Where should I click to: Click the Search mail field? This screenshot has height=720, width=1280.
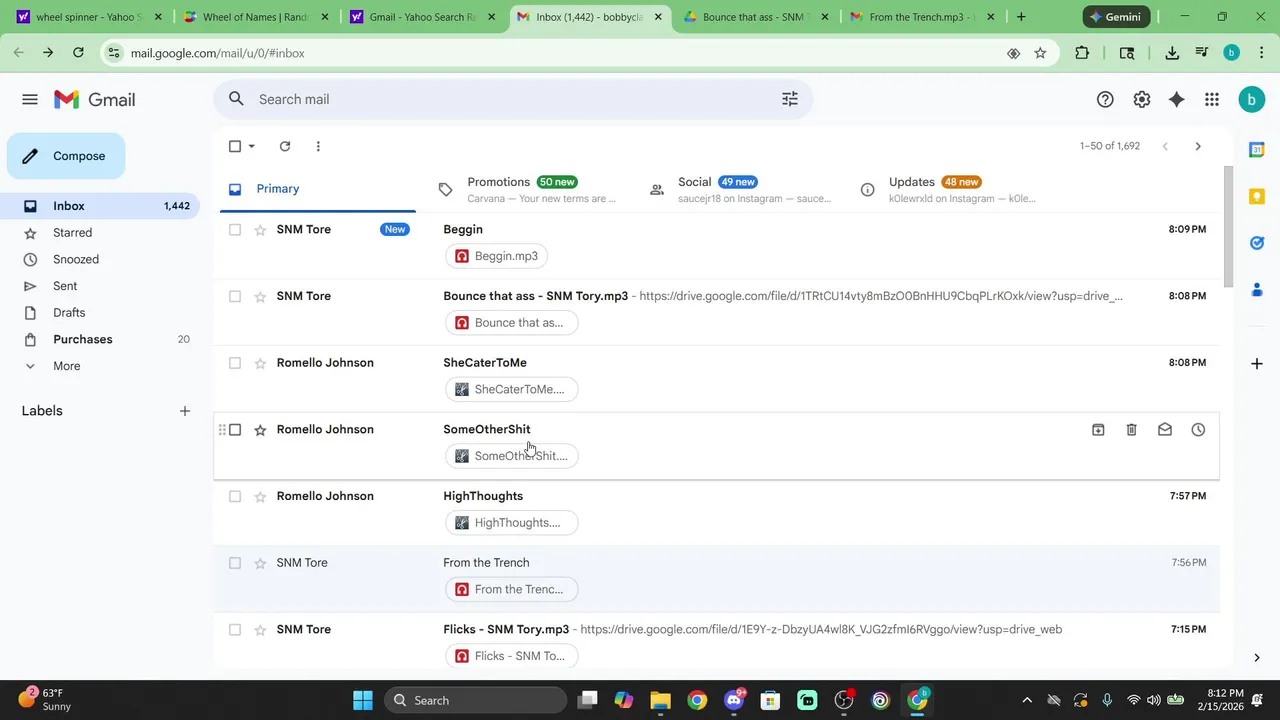pyautogui.click(x=513, y=99)
